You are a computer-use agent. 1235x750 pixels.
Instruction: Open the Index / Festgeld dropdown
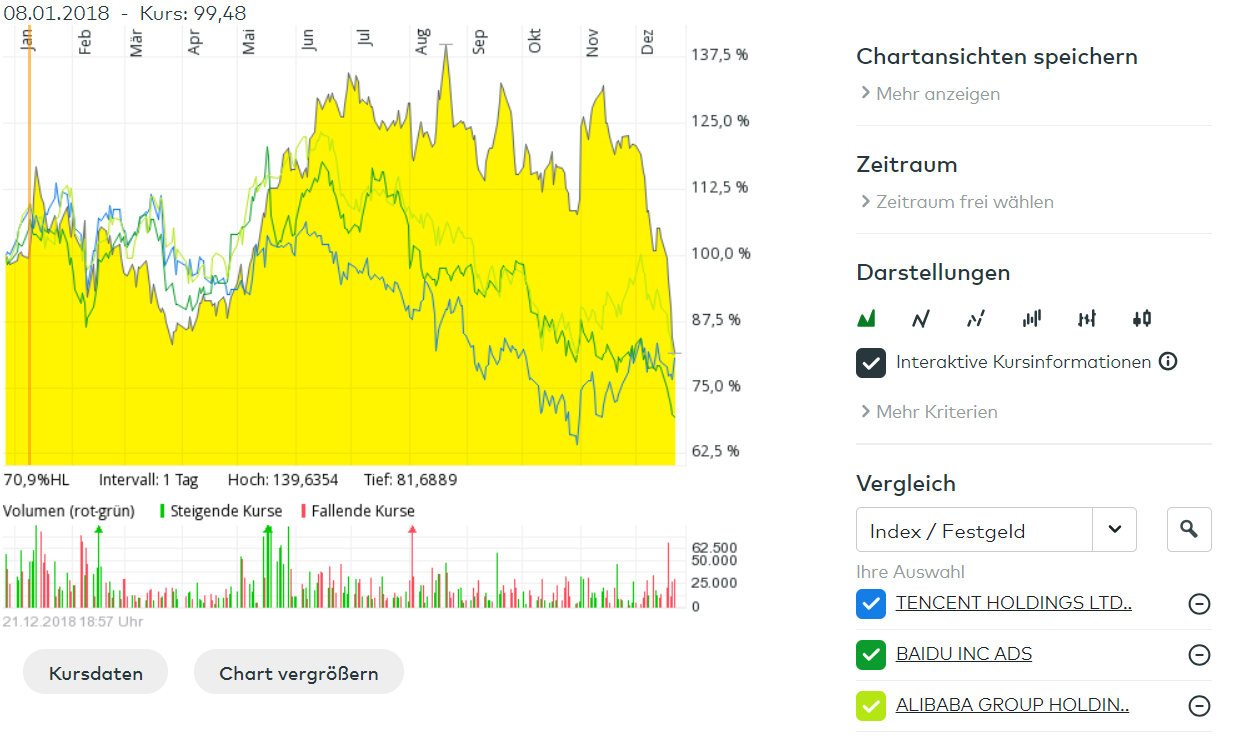tap(1114, 530)
